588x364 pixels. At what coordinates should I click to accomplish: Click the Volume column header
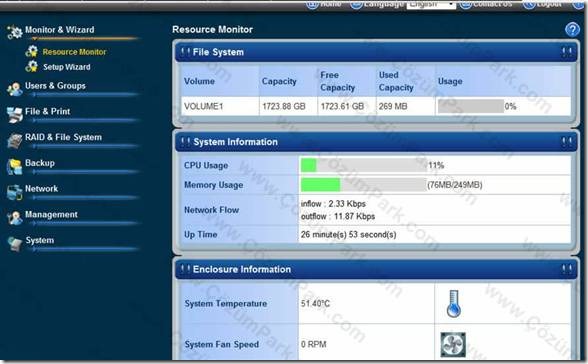[x=199, y=81]
